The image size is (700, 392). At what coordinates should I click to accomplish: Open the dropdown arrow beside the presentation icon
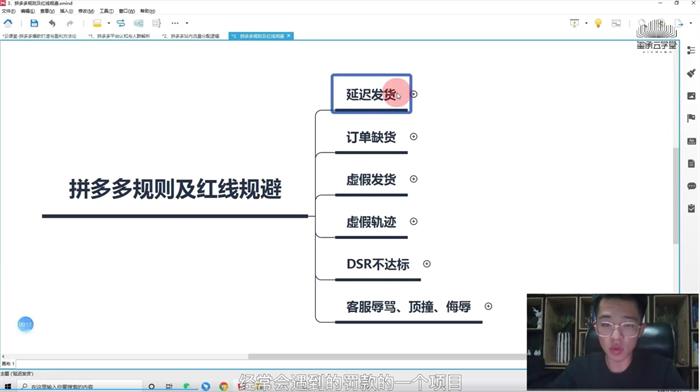pos(586,23)
